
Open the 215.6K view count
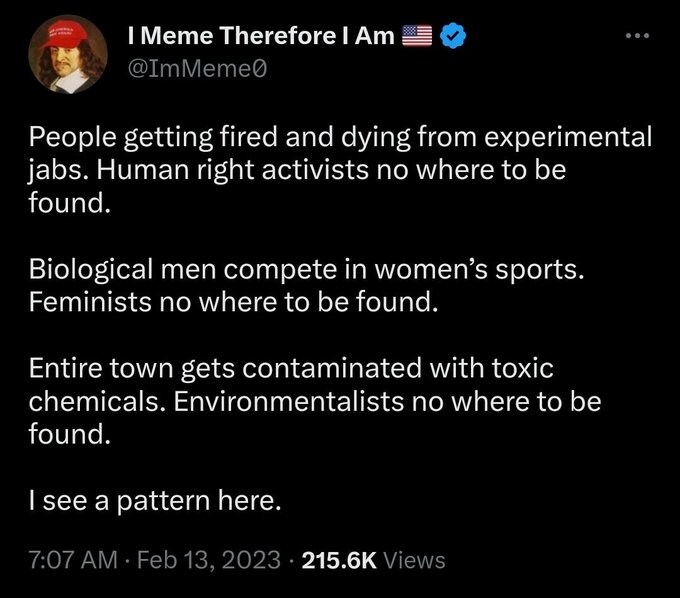339,560
